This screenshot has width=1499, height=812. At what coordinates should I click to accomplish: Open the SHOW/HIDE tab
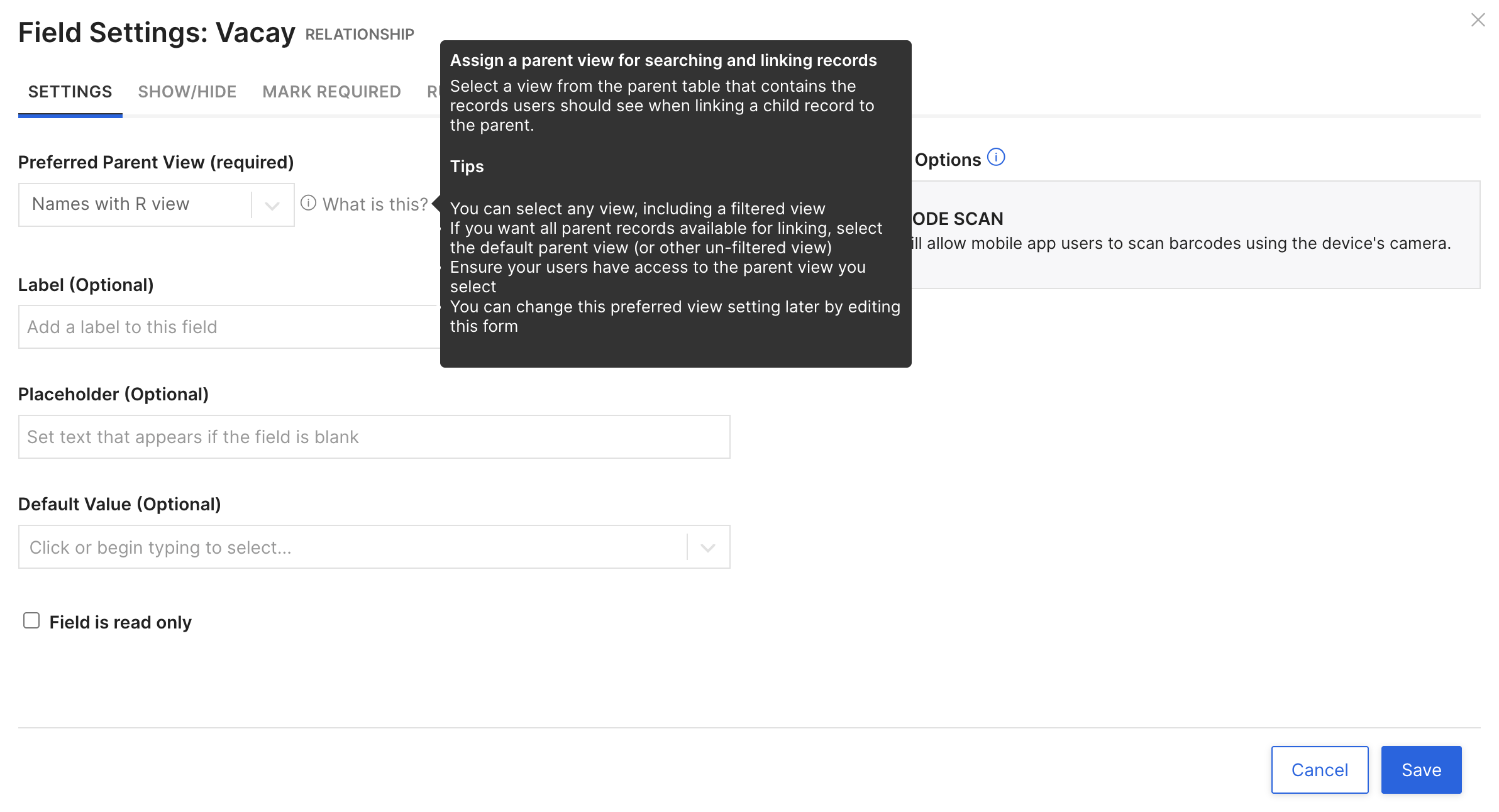pos(187,92)
